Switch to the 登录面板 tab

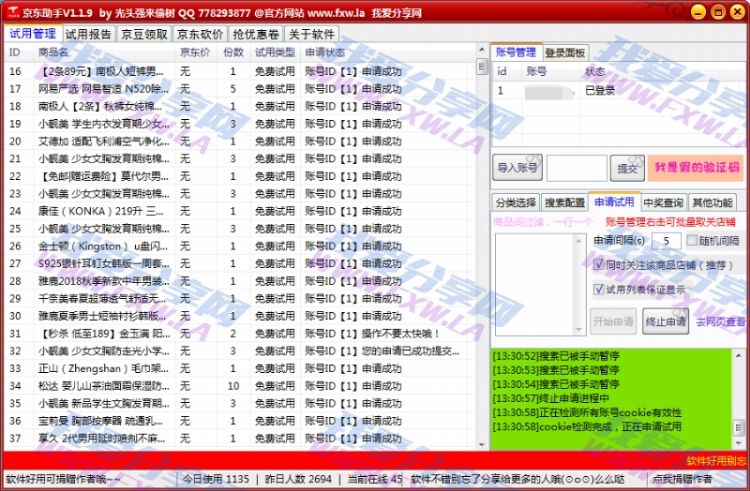point(565,53)
